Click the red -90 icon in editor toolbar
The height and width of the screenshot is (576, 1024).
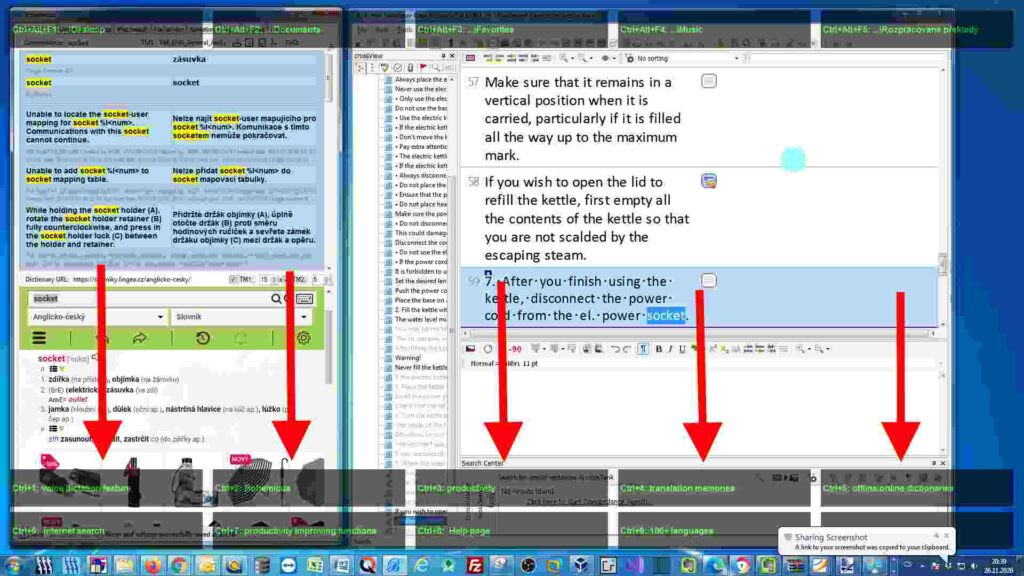coord(515,349)
